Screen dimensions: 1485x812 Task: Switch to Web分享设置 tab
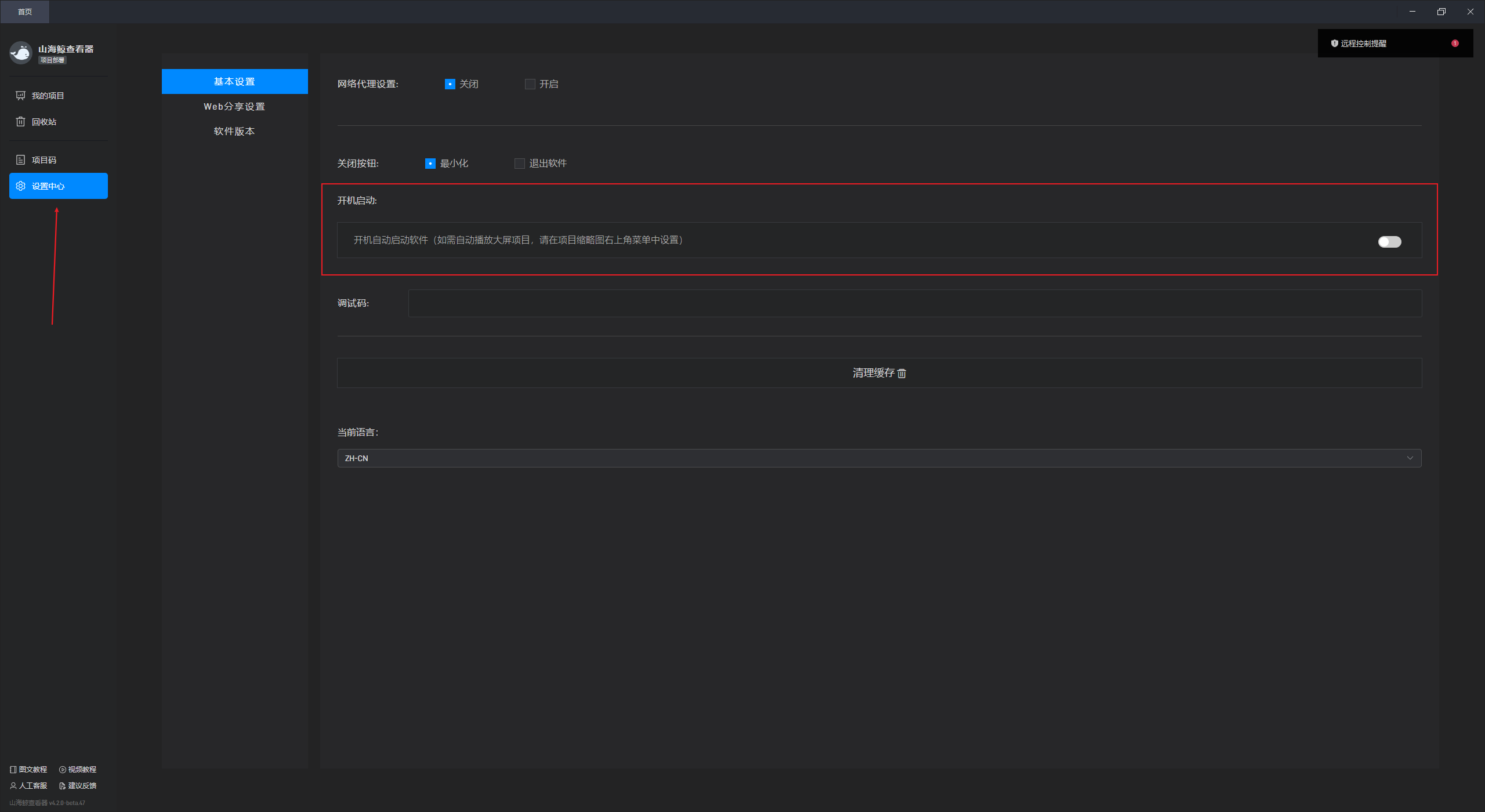point(234,107)
